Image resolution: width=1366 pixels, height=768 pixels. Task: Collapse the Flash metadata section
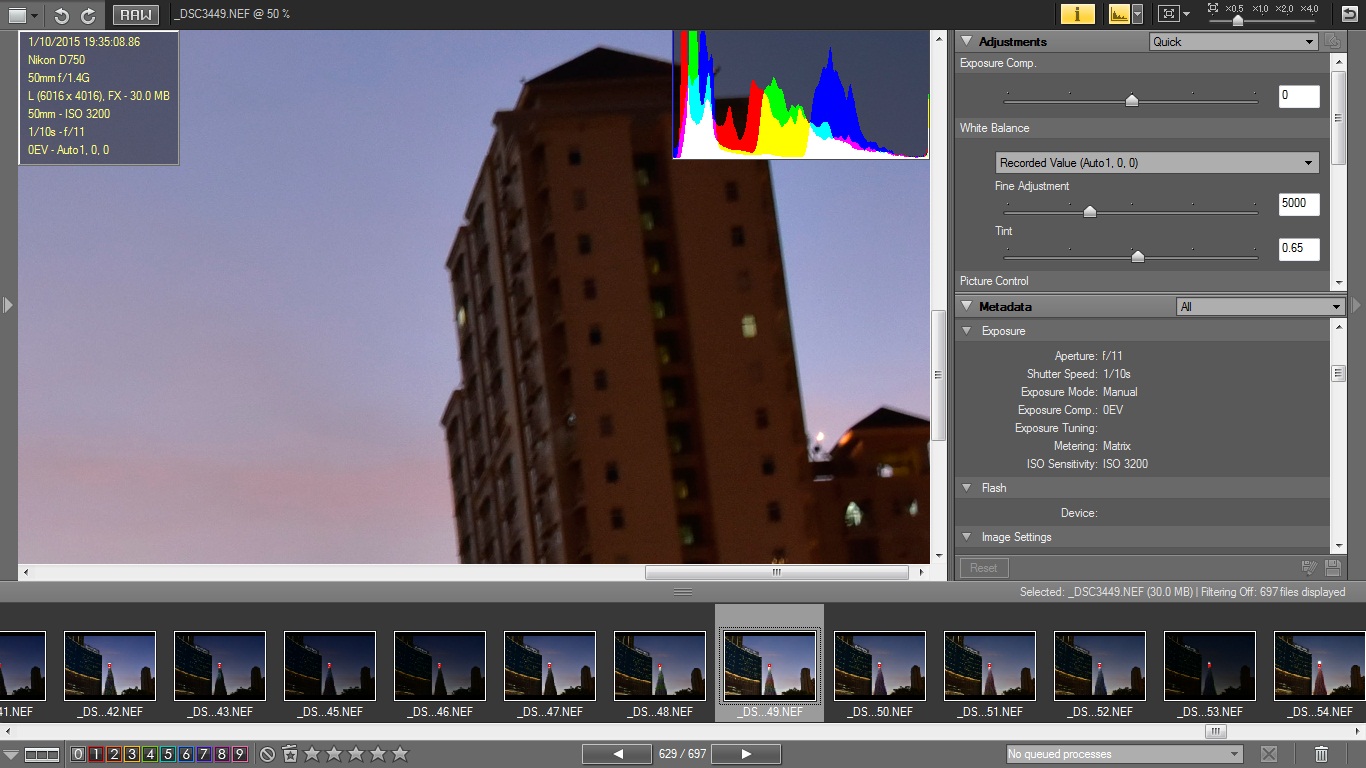point(967,488)
